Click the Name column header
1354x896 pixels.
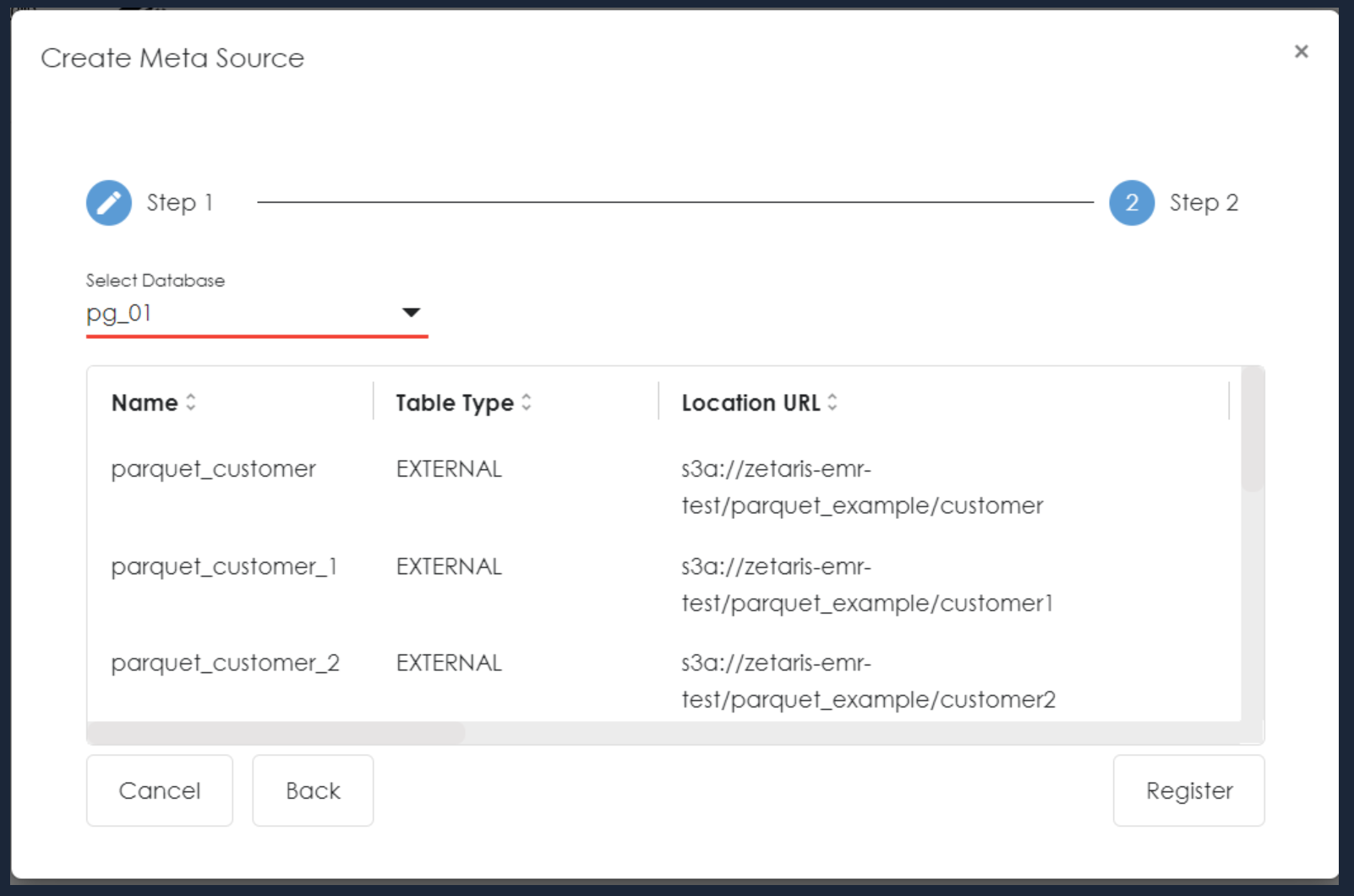(x=145, y=403)
